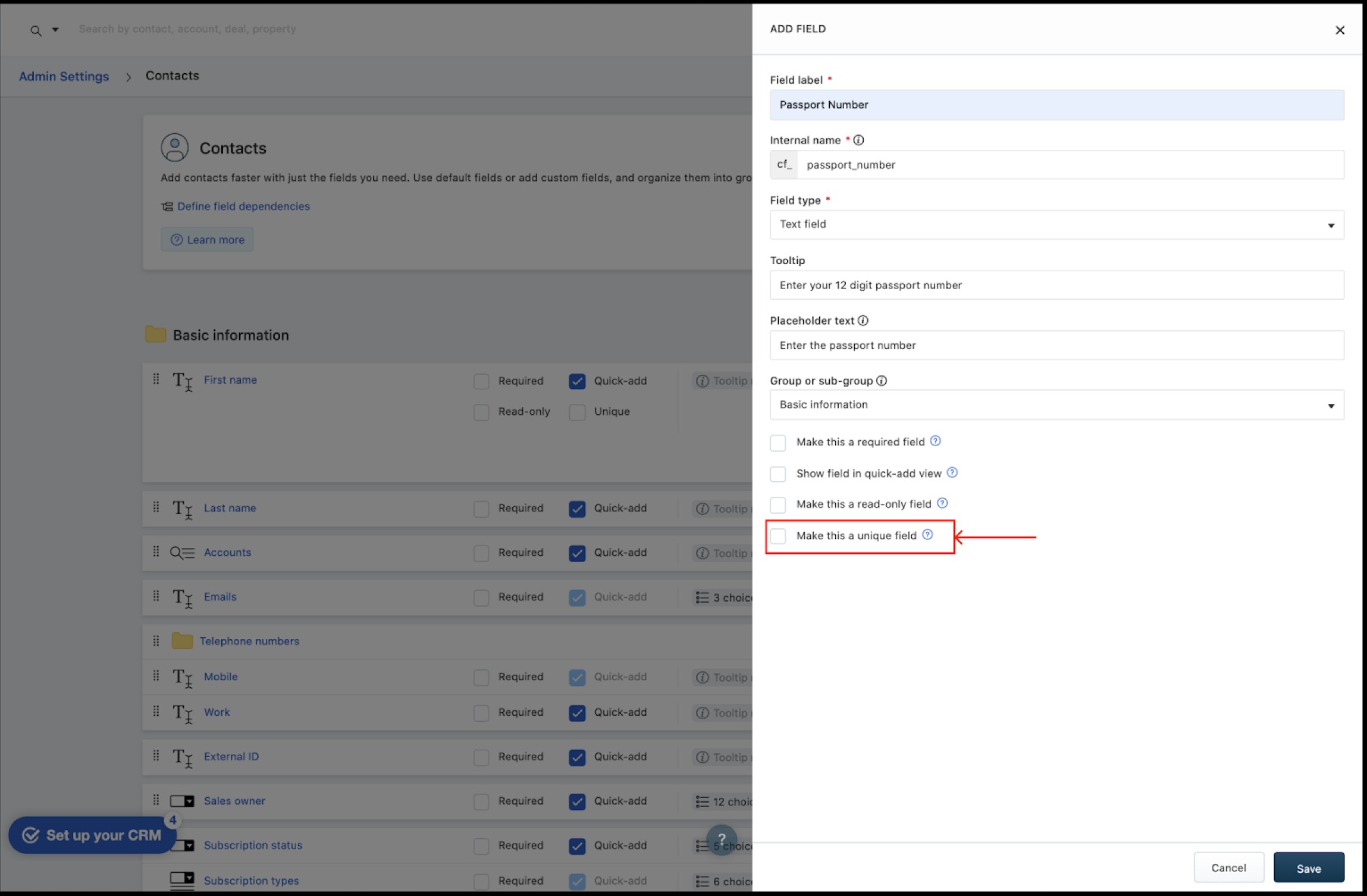Click the search magnifier icon
The height and width of the screenshot is (896, 1367).
[x=36, y=30]
